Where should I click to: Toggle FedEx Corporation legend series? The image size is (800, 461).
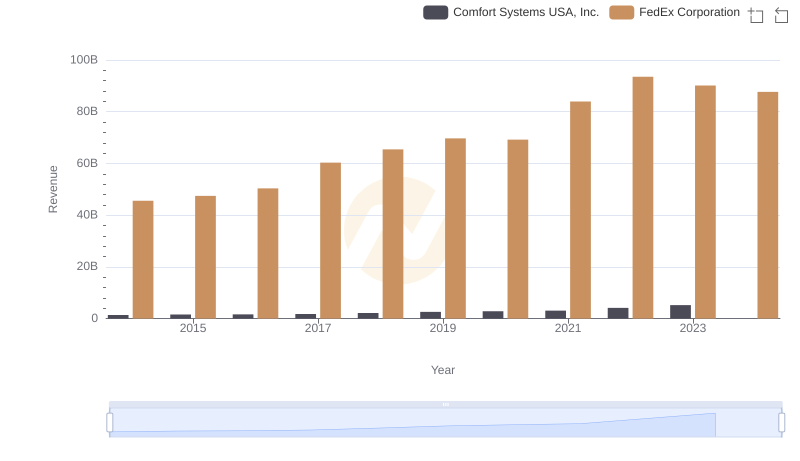coord(674,12)
